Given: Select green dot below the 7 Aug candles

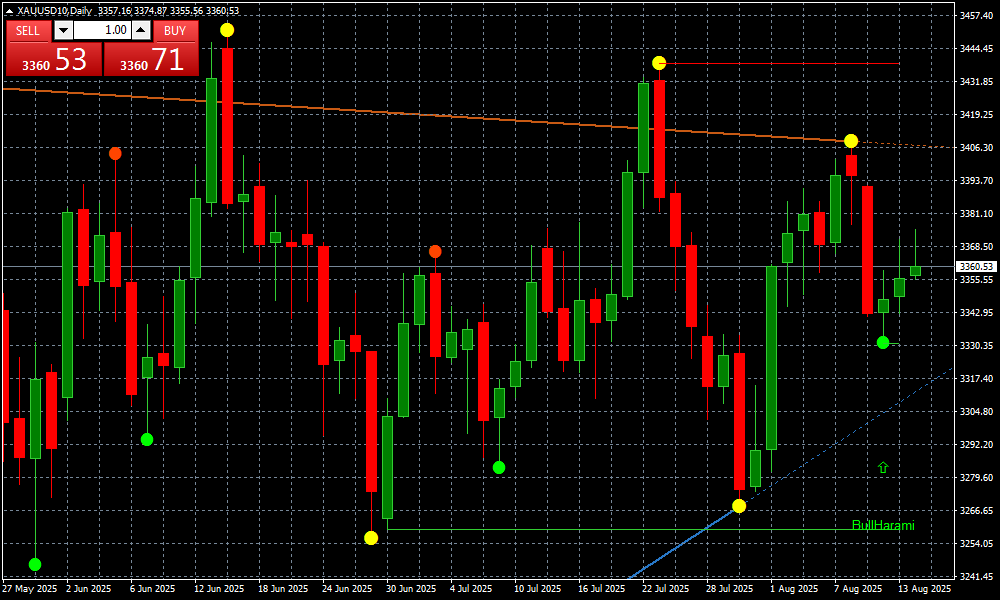Looking at the screenshot, I should tap(883, 343).
